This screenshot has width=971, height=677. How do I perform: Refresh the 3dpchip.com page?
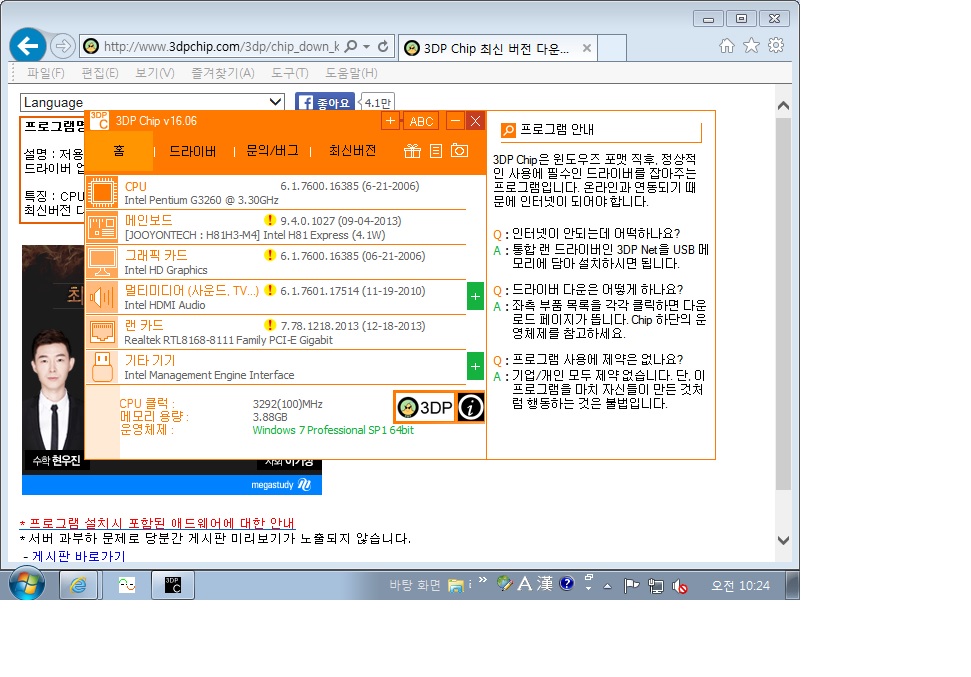[383, 46]
